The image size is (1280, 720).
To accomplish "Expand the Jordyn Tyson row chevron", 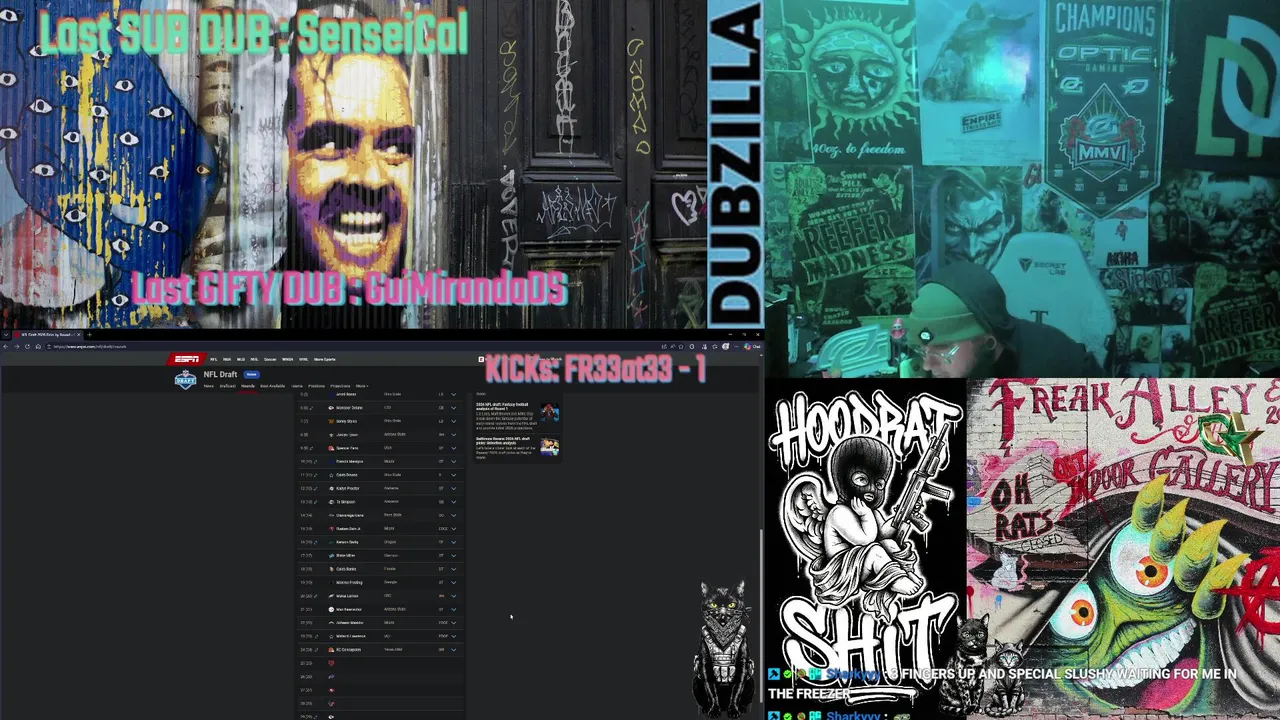I will (453, 435).
